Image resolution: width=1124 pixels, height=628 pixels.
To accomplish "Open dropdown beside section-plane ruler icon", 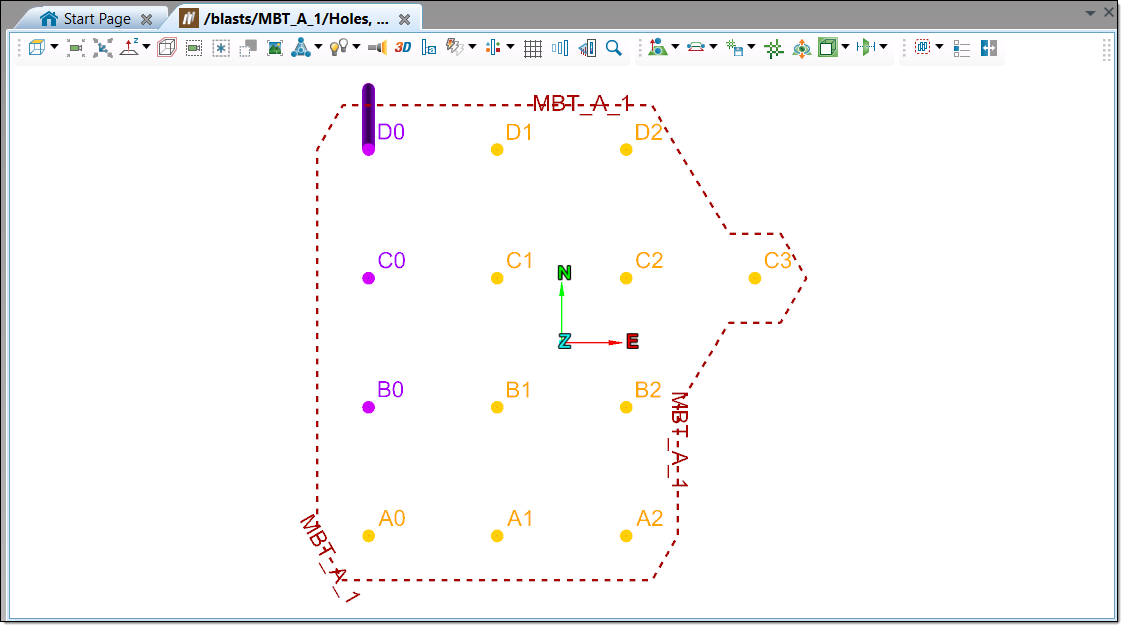I will tap(884, 47).
